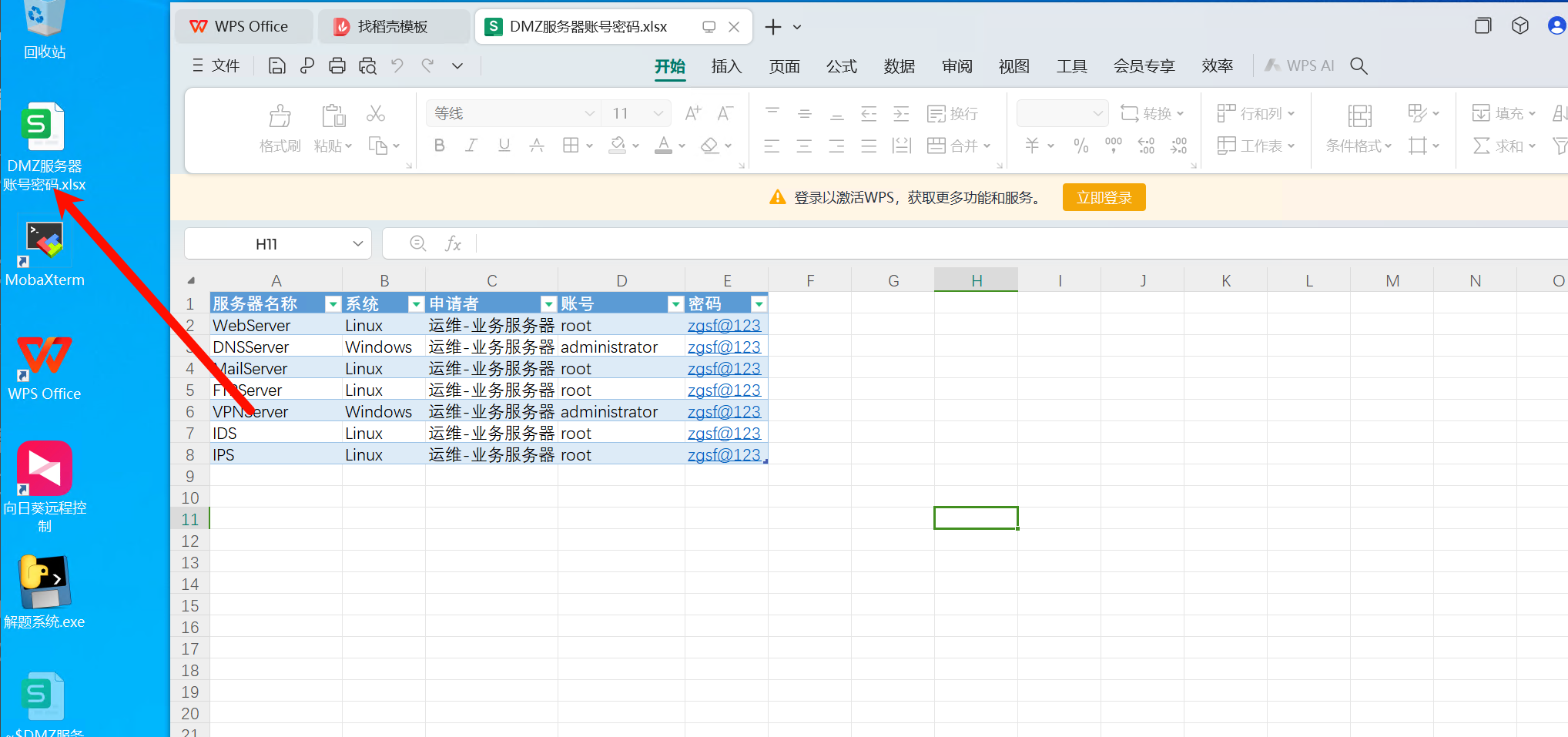Toggle Underline formatting button
1568x737 pixels.
pos(504,146)
